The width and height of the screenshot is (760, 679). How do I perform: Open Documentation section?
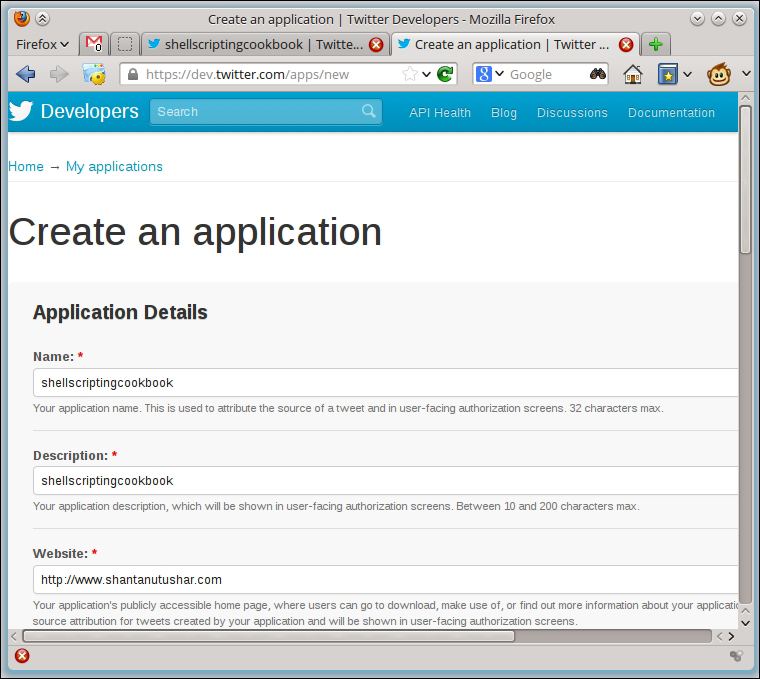click(671, 112)
